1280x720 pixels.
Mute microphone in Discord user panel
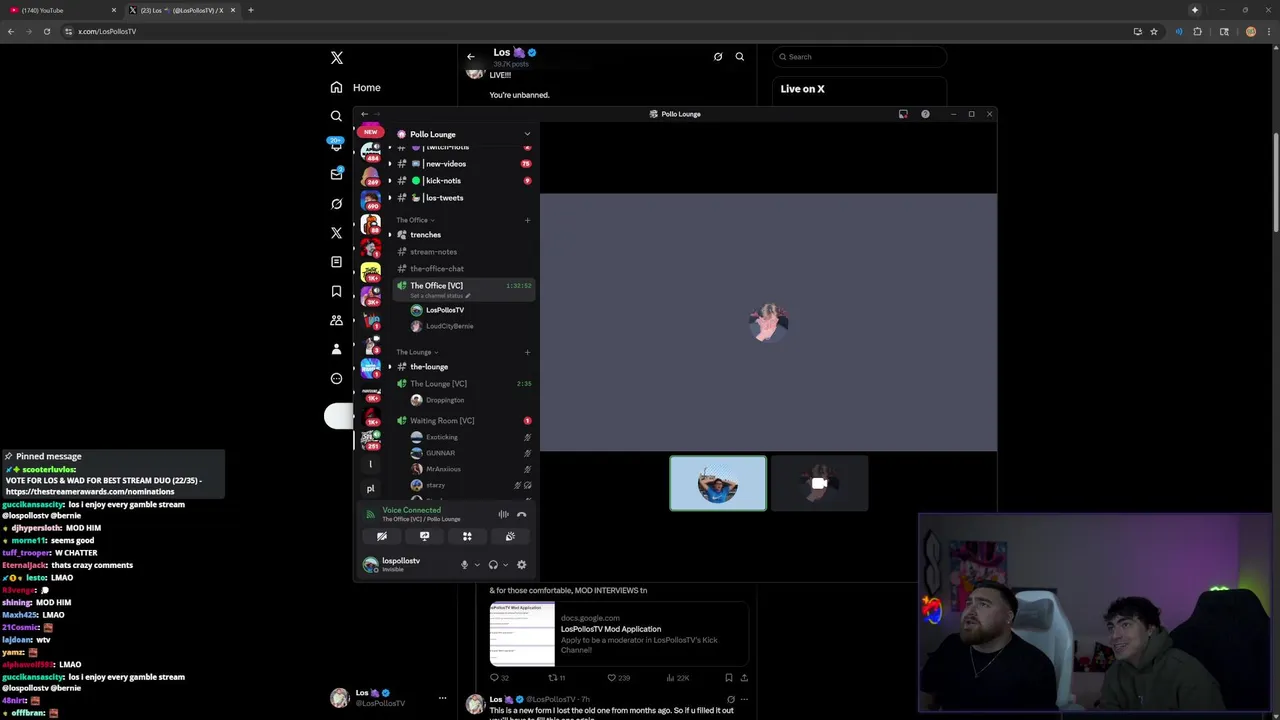464,565
